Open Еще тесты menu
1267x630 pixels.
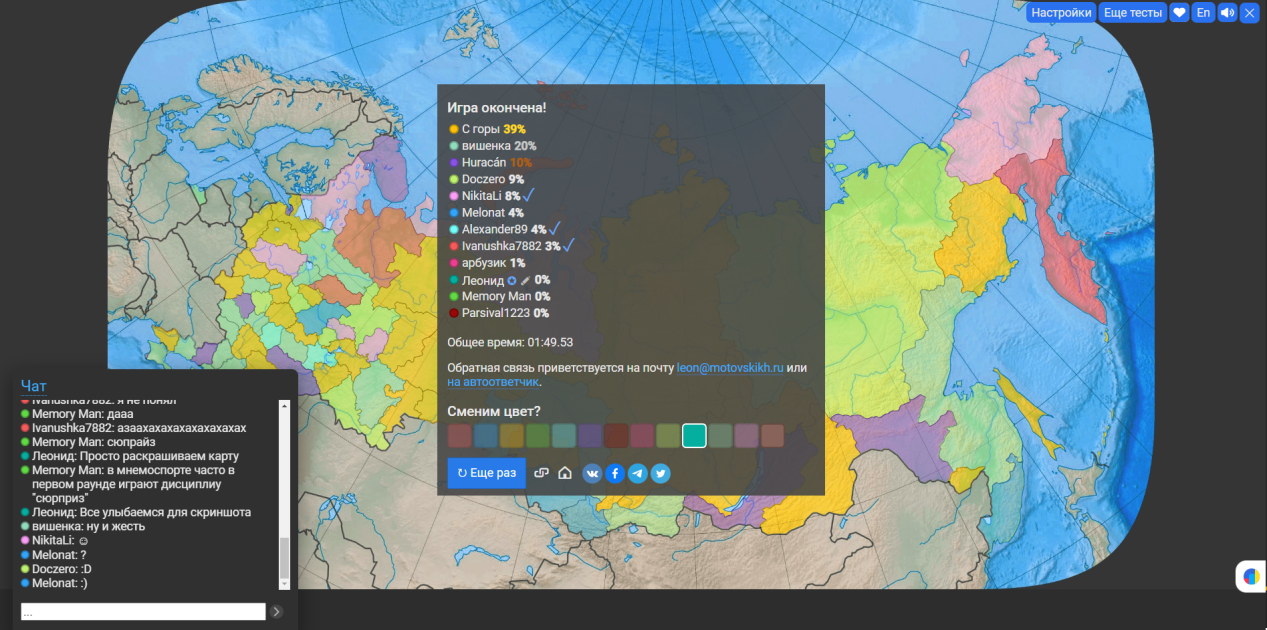pyautogui.click(x=1132, y=13)
